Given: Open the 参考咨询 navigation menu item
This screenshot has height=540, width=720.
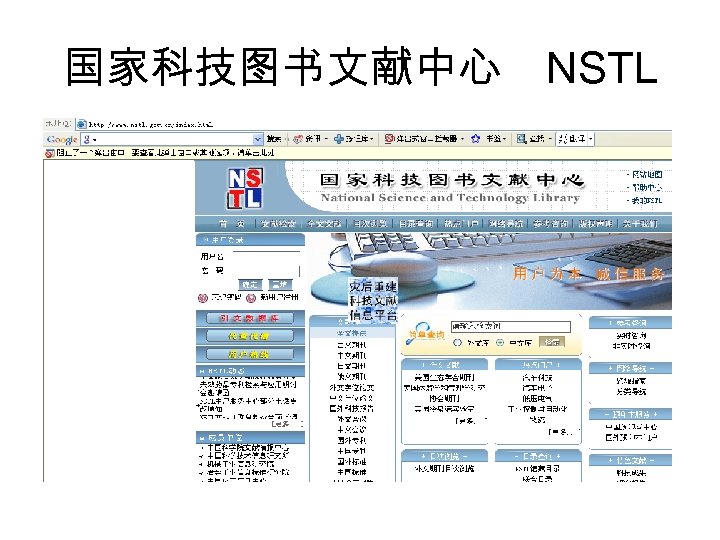Looking at the screenshot, I should pos(551,224).
